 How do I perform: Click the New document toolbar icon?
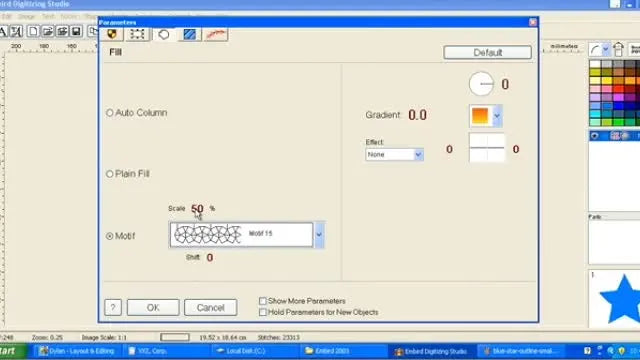33,31
